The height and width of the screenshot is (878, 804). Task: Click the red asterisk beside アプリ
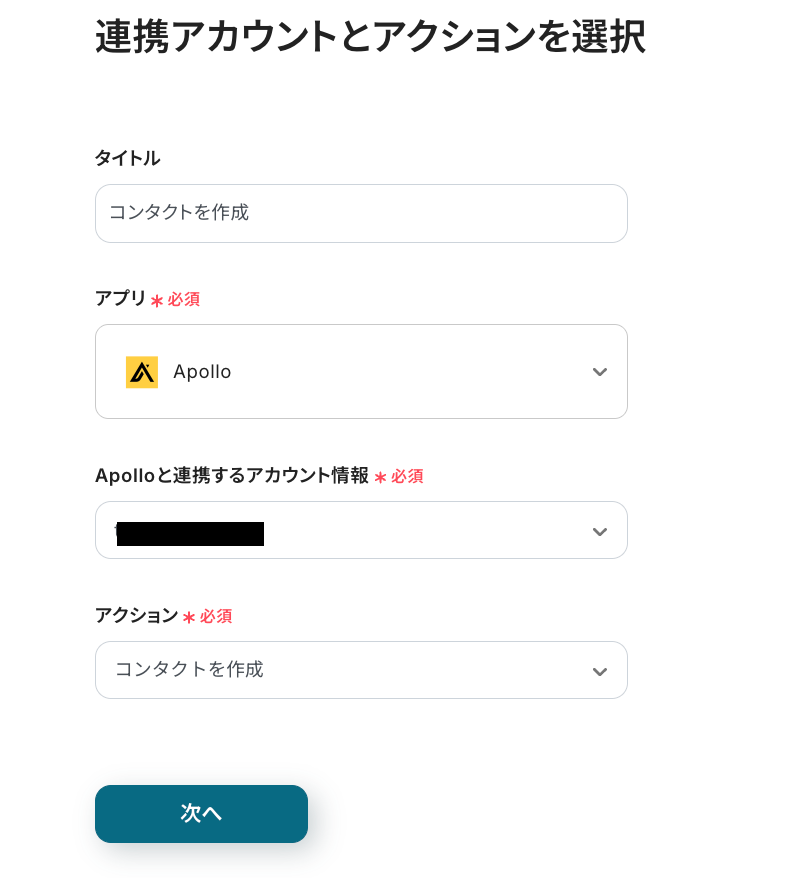click(x=157, y=300)
